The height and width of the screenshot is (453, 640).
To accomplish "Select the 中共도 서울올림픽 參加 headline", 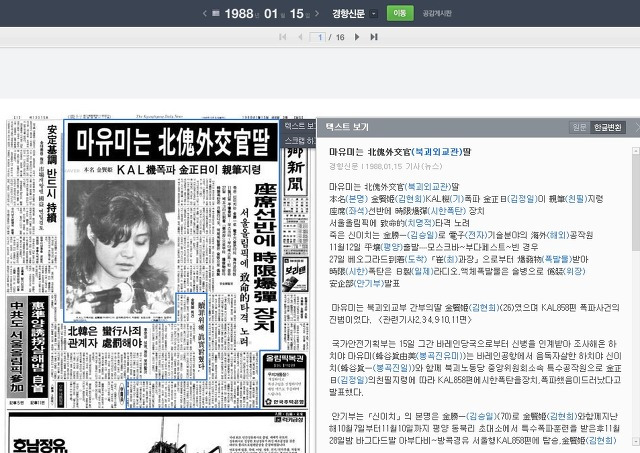I will tap(17, 346).
